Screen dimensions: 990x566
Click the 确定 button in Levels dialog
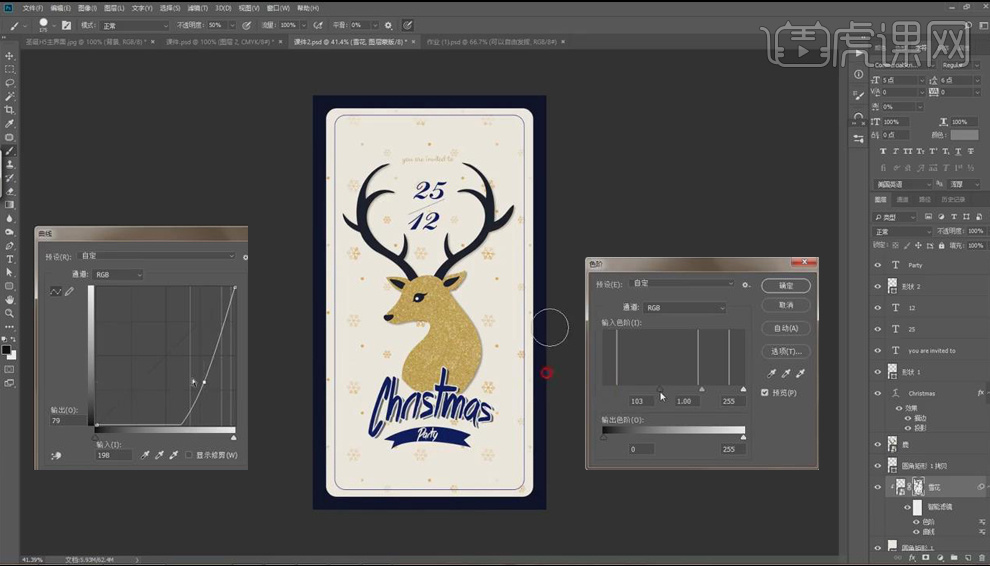785,286
